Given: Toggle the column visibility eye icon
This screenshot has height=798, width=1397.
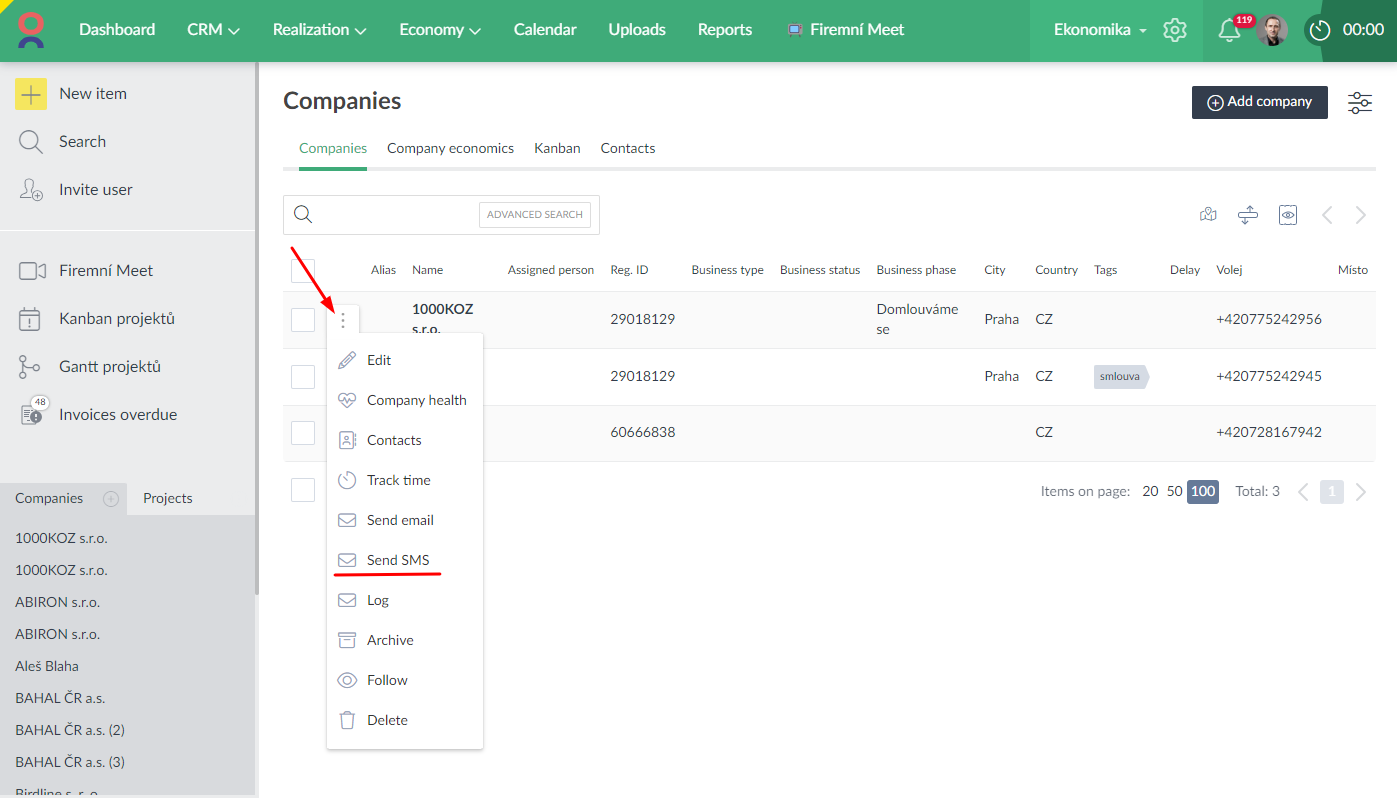Looking at the screenshot, I should [x=1288, y=215].
